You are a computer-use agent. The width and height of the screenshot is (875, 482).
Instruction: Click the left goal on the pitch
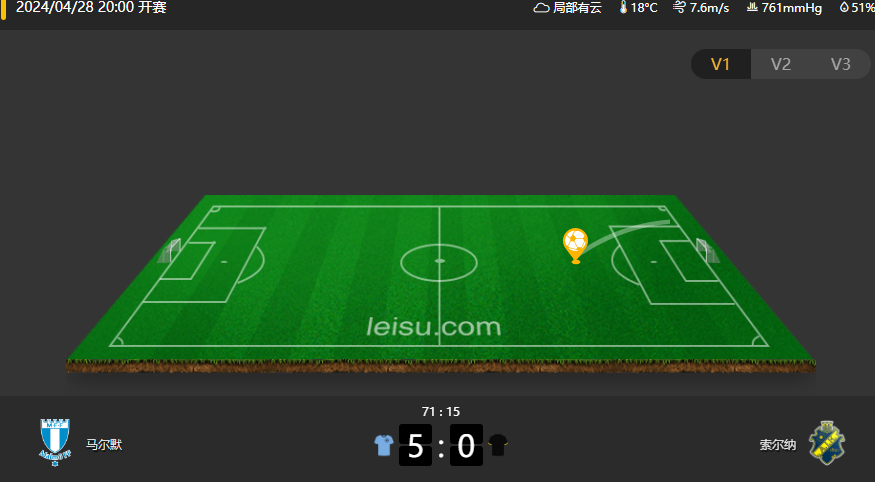[x=170, y=250]
